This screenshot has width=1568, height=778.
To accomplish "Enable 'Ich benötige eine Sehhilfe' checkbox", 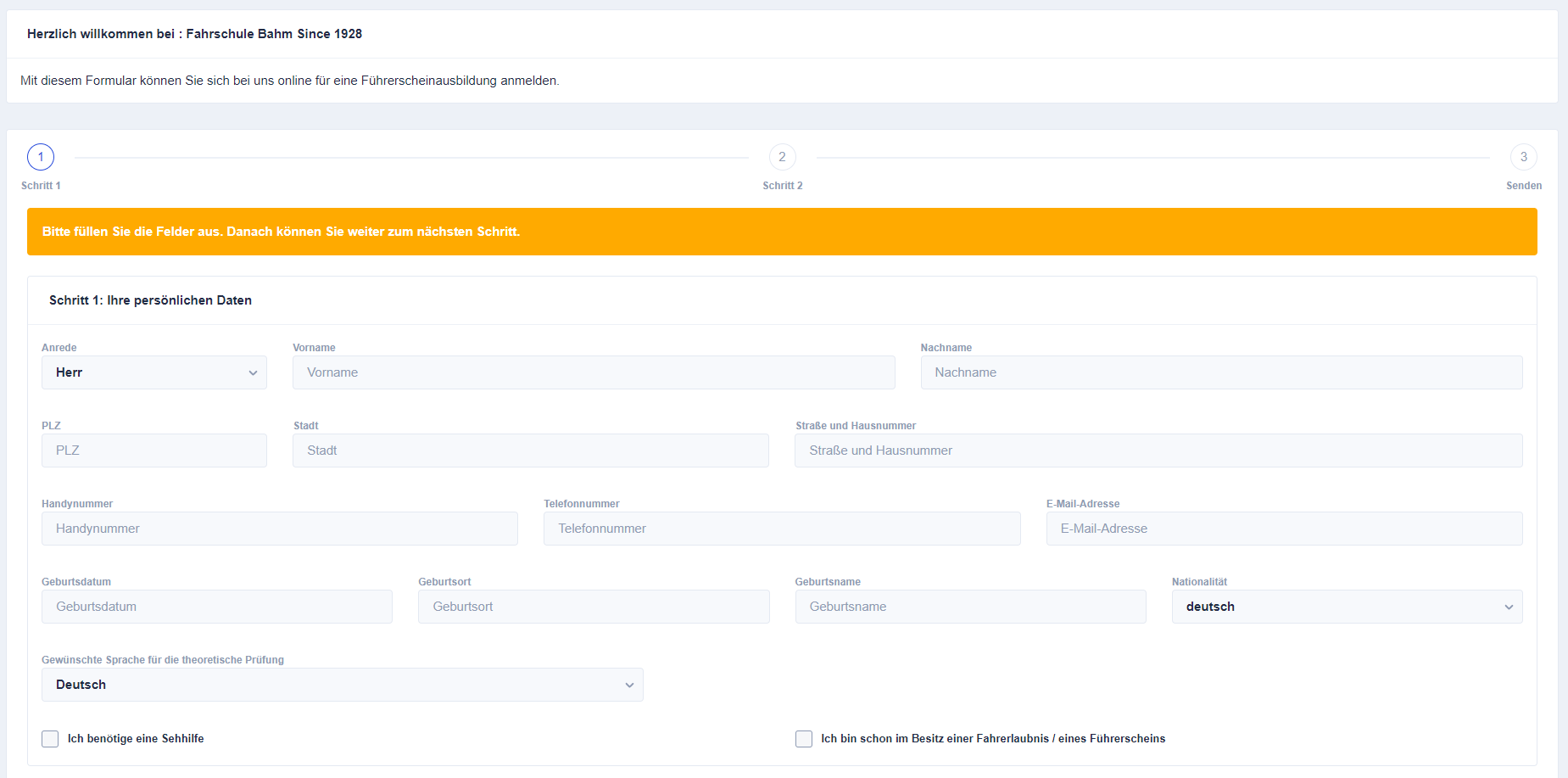I will tap(51, 739).
